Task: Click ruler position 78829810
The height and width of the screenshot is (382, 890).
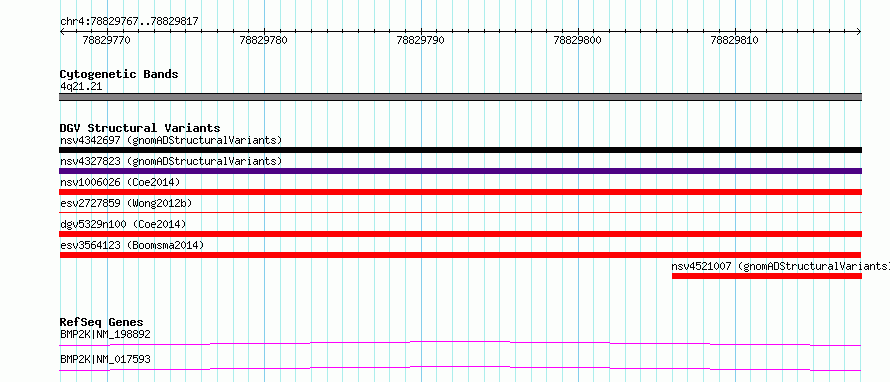Action: (x=734, y=40)
